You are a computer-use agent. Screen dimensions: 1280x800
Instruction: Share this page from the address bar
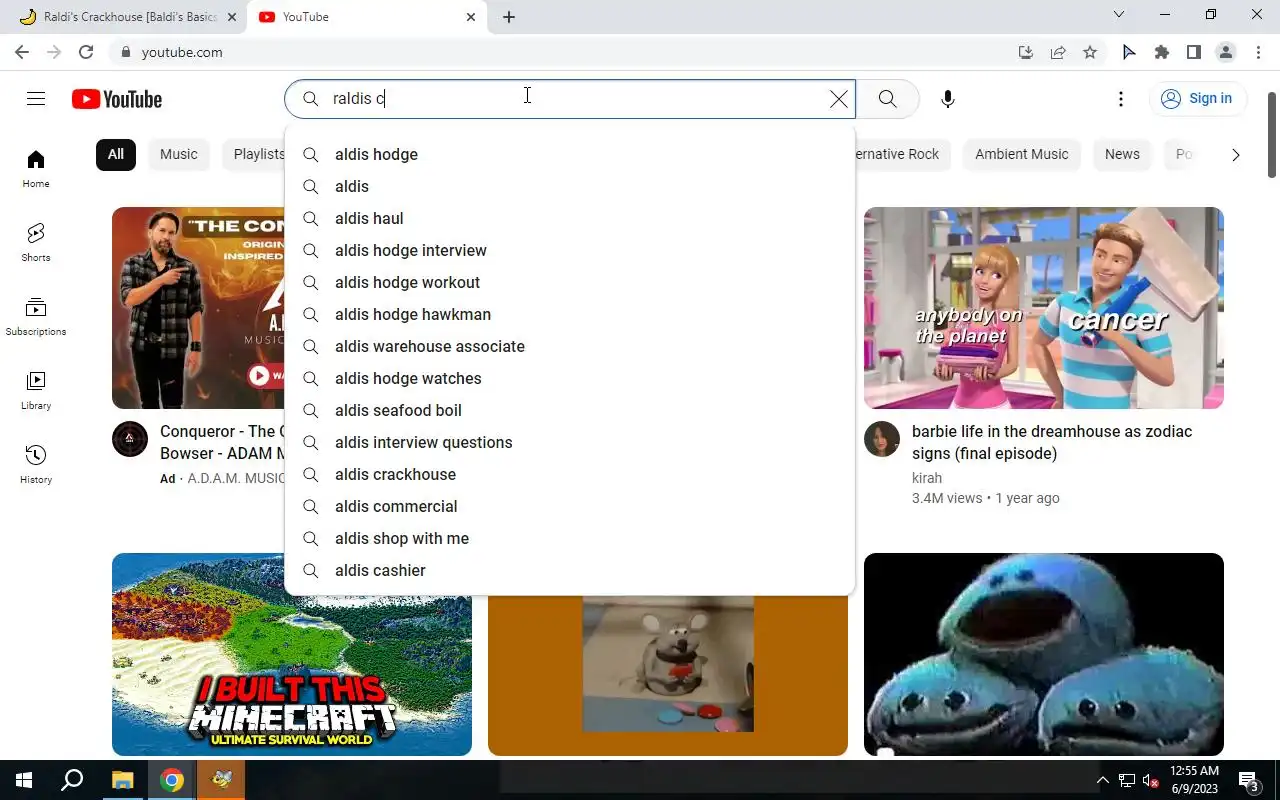tap(1058, 52)
